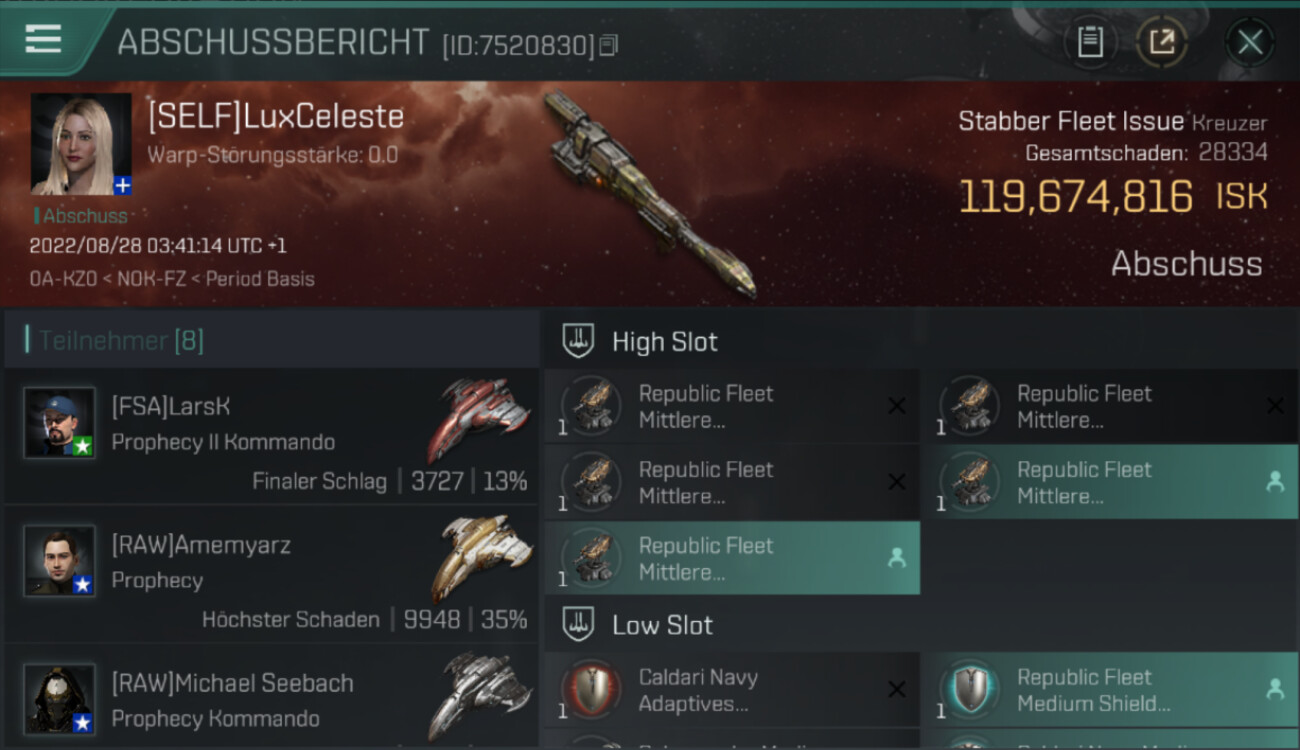Open the clipboard icon in the top bar
The width and height of the screenshot is (1300, 750).
1090,42
